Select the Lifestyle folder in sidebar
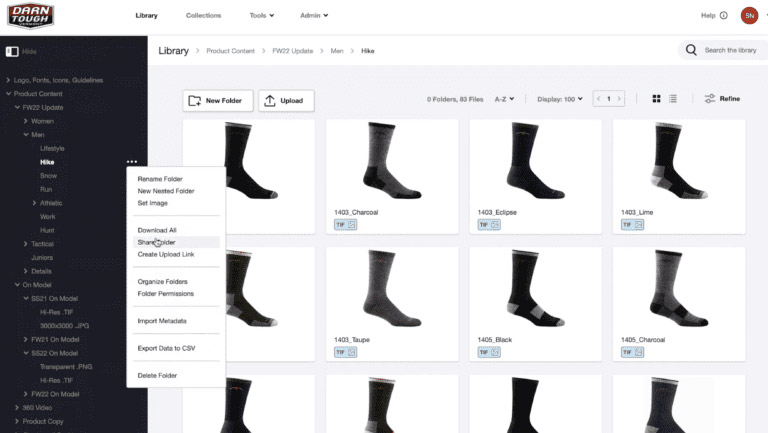Screen dimensions: 768x433 [x=52, y=148]
